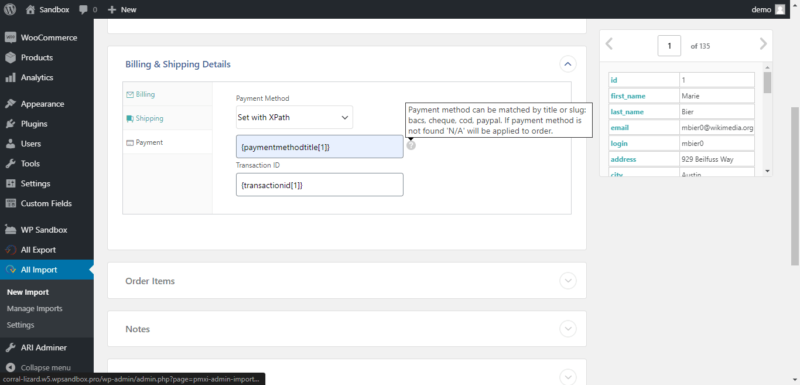The width and height of the screenshot is (800, 385).
Task: Go to previous record arrow
Action: coord(609,44)
